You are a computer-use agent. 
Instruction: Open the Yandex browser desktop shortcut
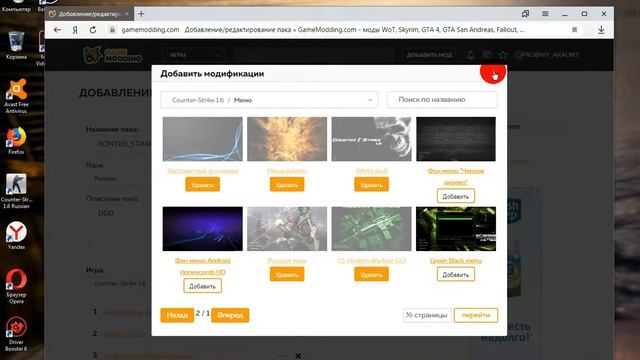(16, 235)
